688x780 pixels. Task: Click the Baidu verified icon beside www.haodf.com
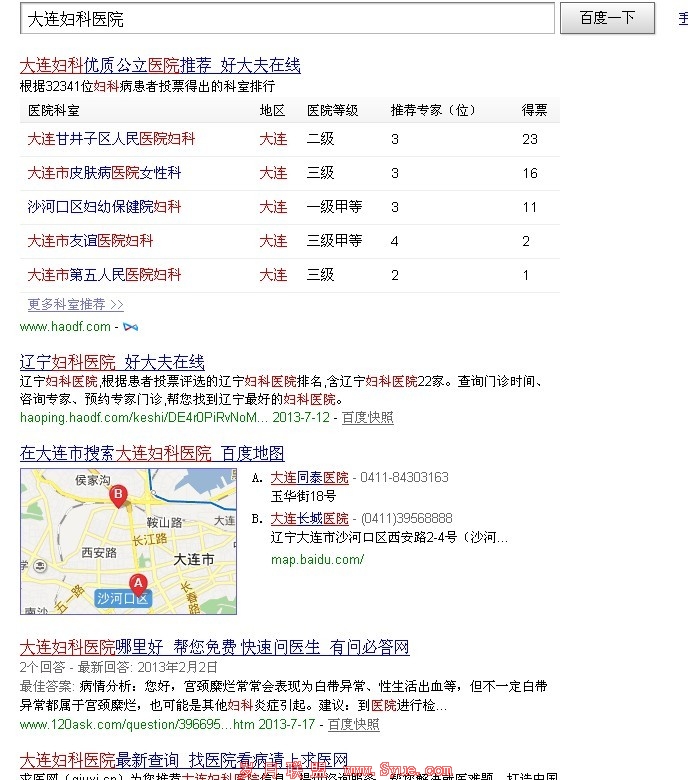tap(130, 327)
